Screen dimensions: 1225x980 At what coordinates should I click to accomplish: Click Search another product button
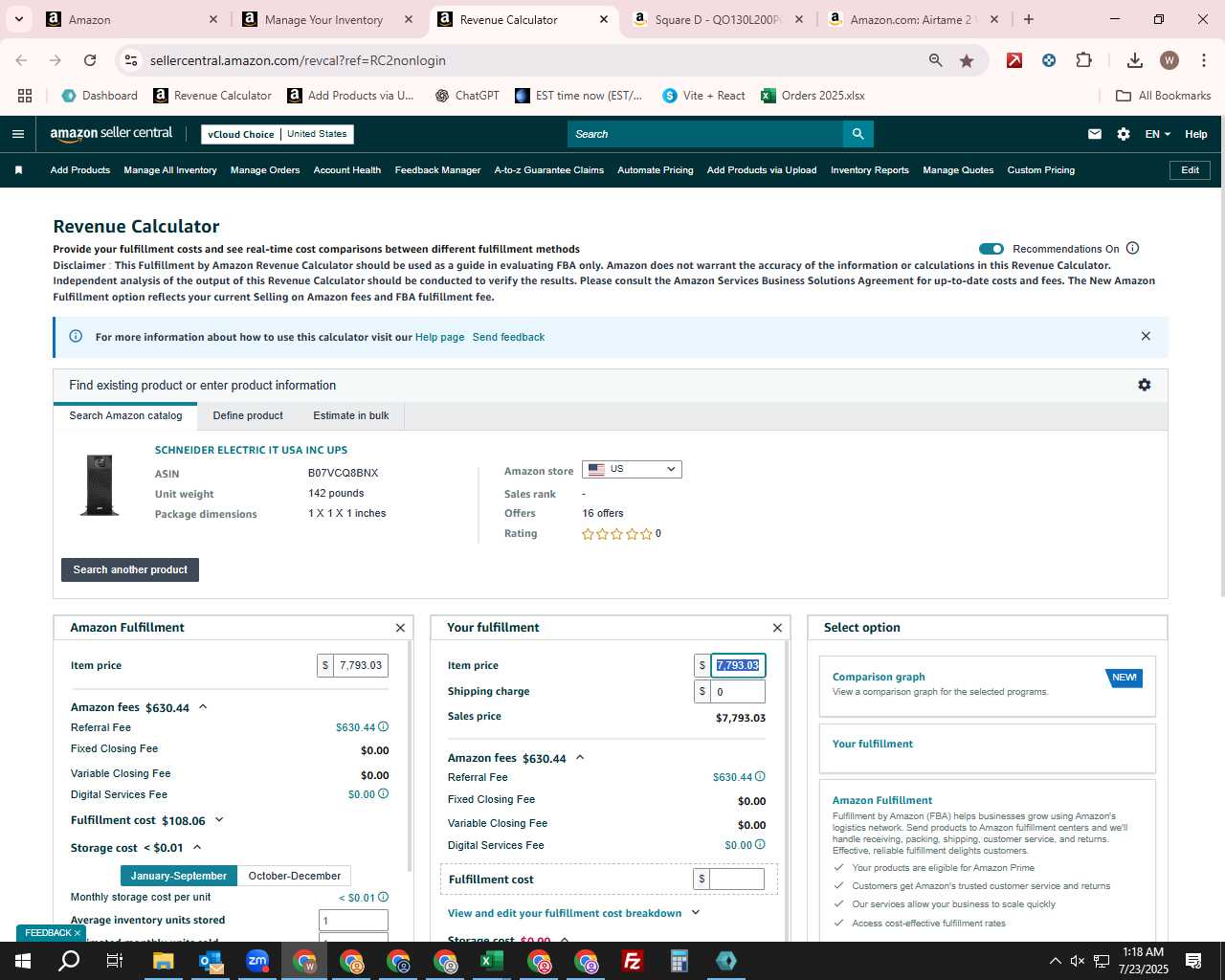tap(130, 569)
